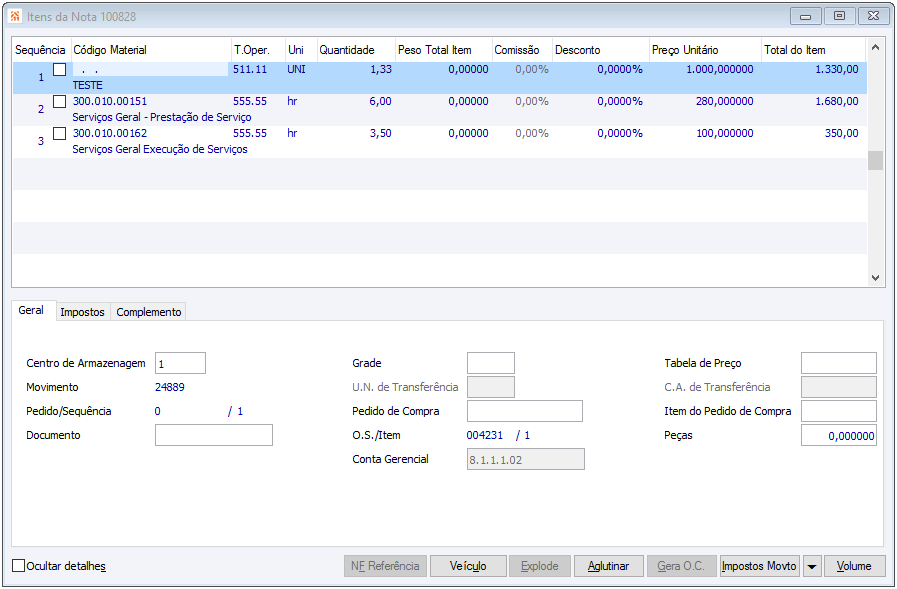This screenshot has width=897, height=589.
Task: Click the item total 1.680,00
Action: coord(837,101)
